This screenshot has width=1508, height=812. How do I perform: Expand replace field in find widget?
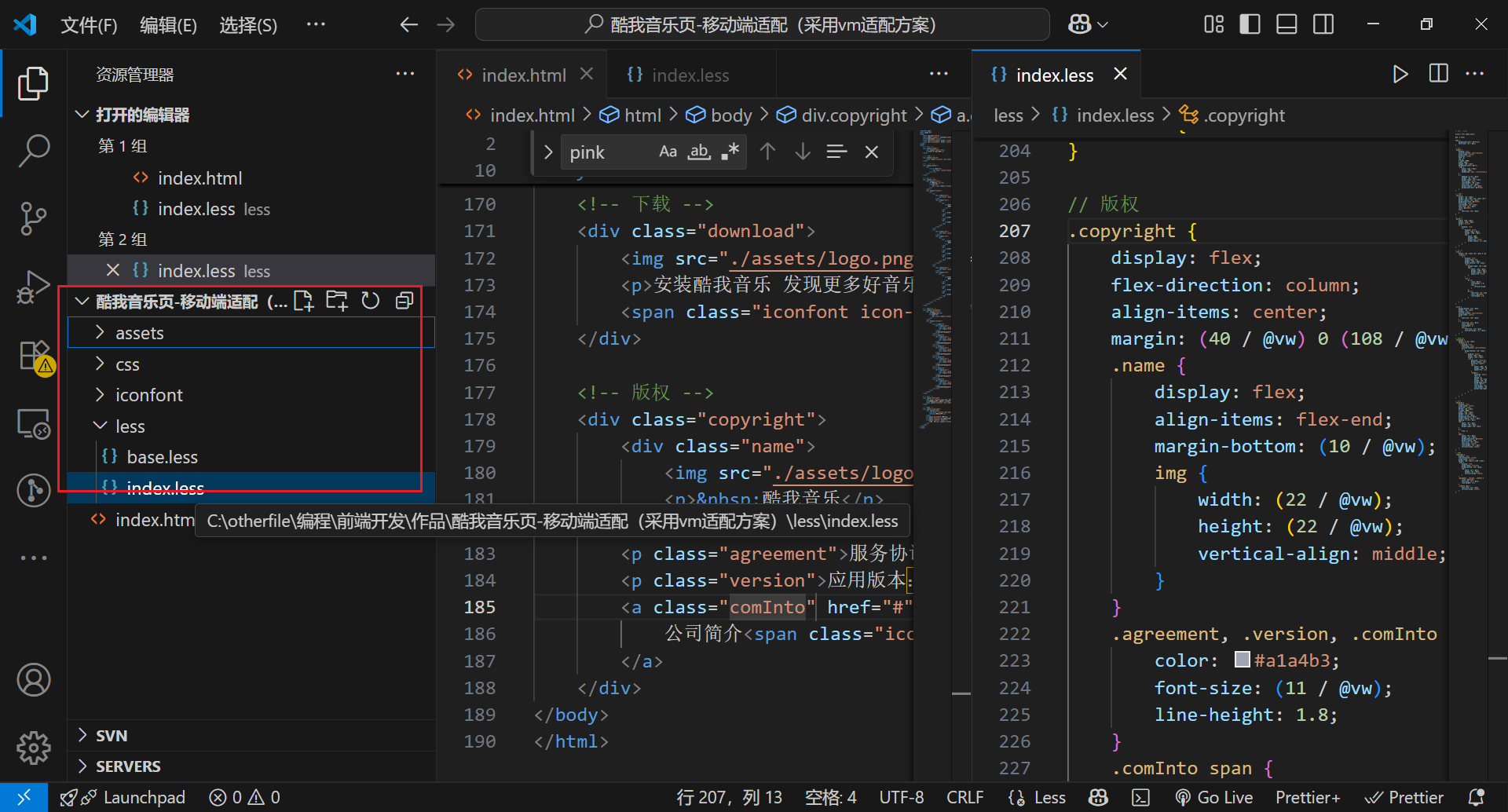pos(548,152)
